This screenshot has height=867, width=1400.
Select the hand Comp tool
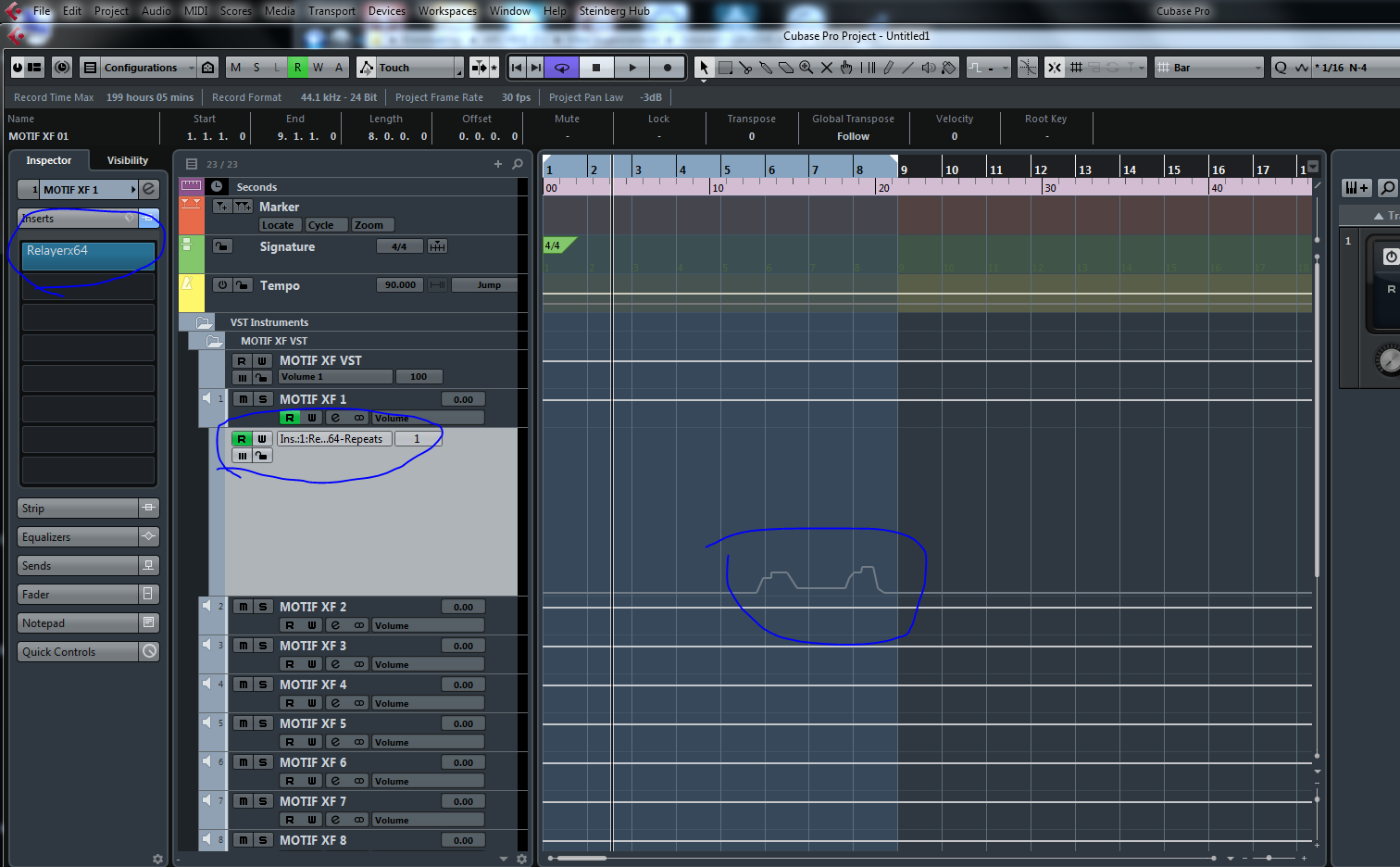click(846, 68)
